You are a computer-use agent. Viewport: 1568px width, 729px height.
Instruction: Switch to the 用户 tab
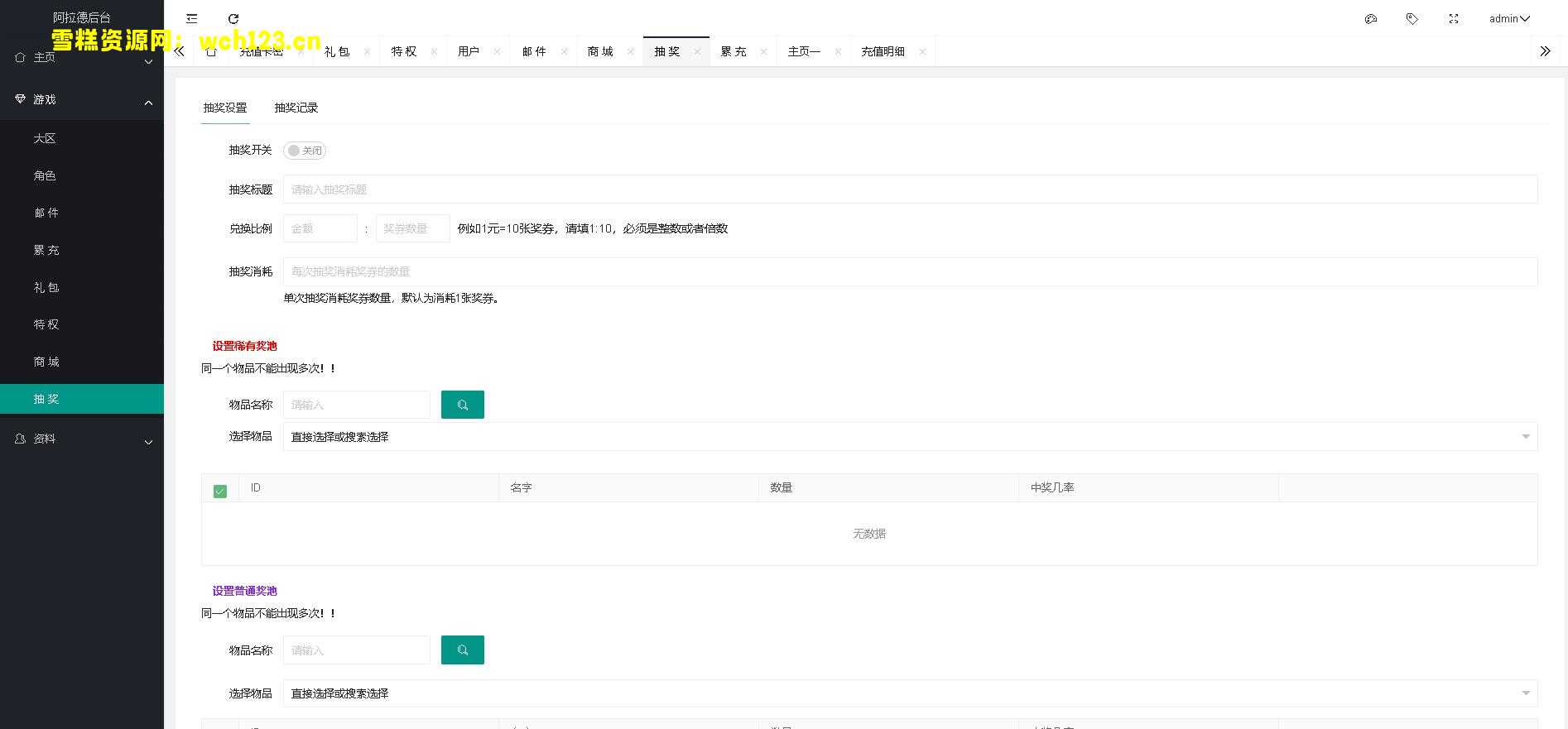click(469, 51)
